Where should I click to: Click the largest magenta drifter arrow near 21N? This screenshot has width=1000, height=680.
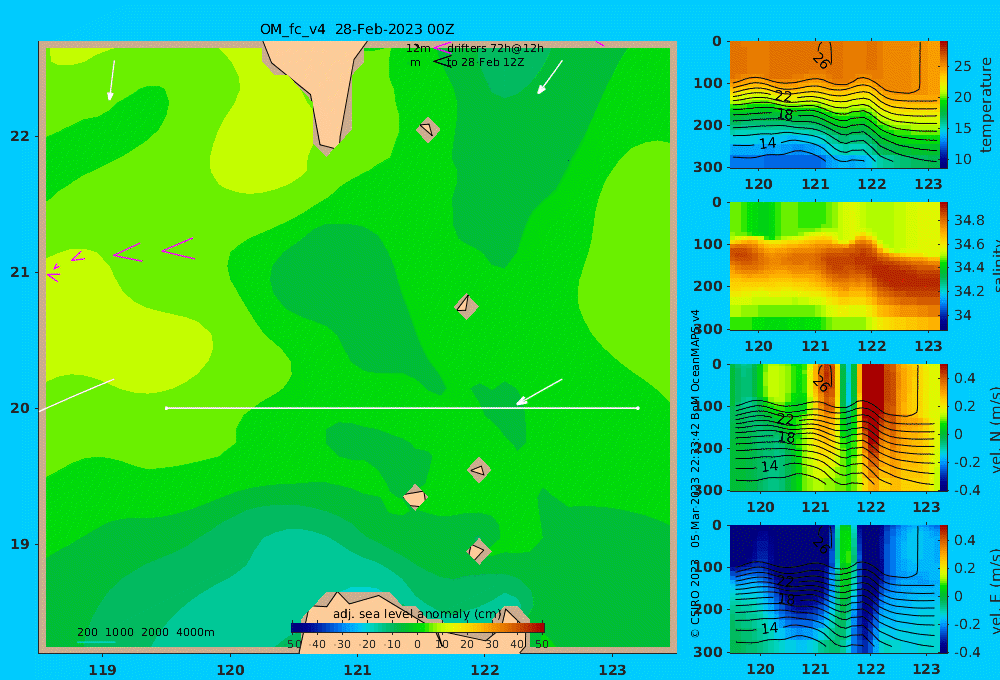pos(179,249)
